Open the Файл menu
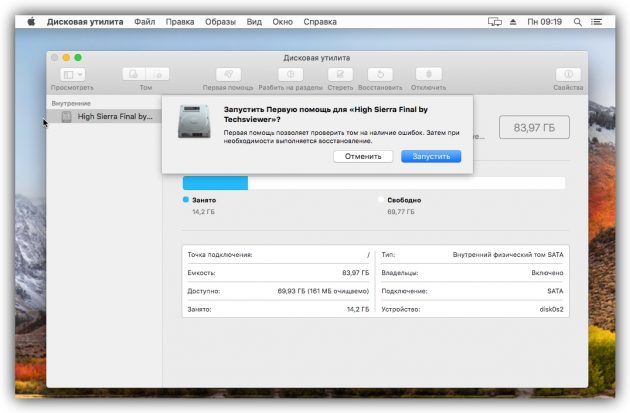The height and width of the screenshot is (413, 630). click(145, 21)
